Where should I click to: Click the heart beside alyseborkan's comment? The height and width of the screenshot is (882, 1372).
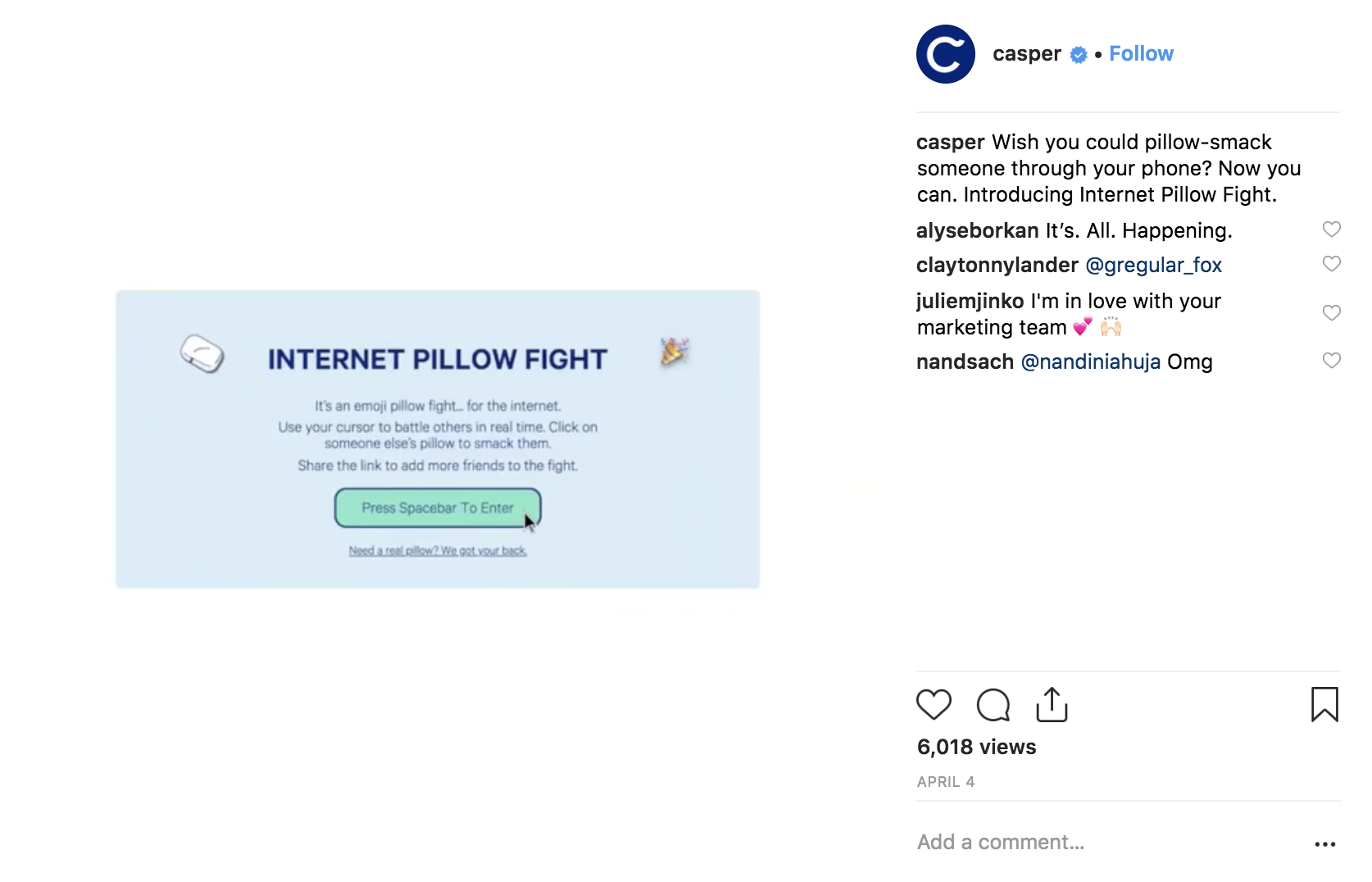click(x=1331, y=230)
